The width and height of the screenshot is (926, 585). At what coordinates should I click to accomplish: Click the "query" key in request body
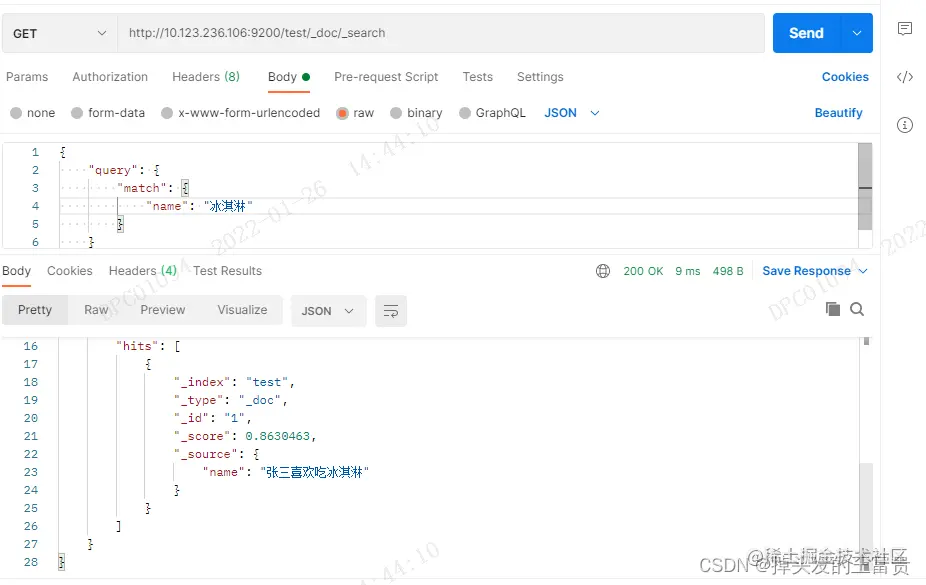[x=113, y=170]
